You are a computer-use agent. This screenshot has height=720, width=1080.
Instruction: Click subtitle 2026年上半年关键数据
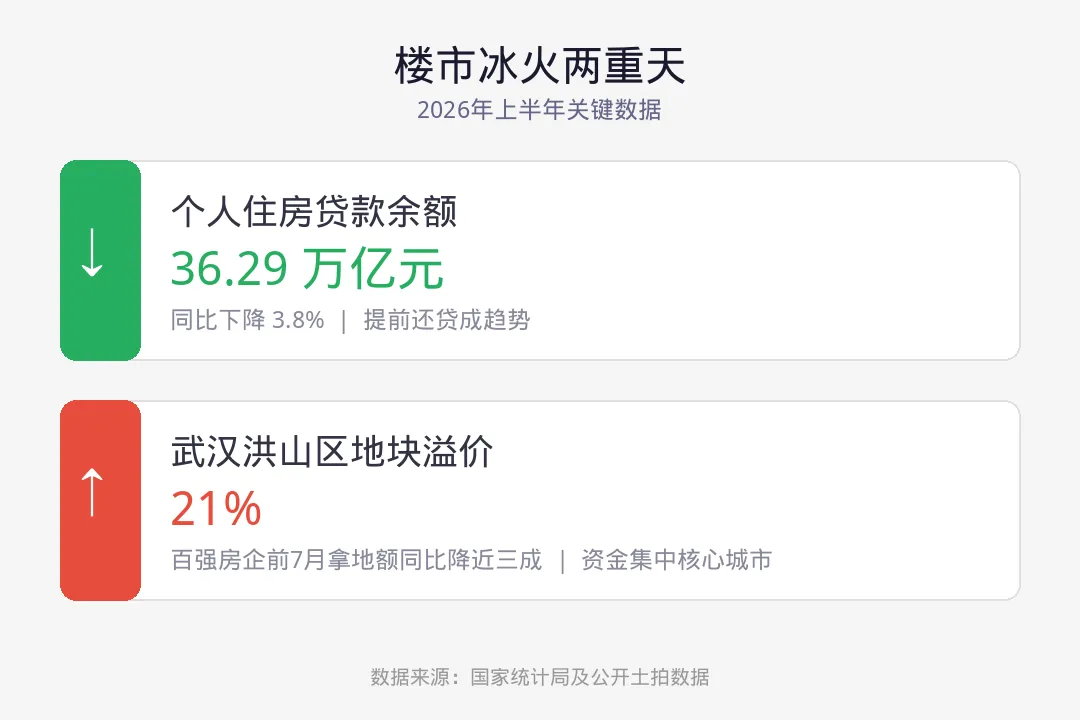click(539, 110)
